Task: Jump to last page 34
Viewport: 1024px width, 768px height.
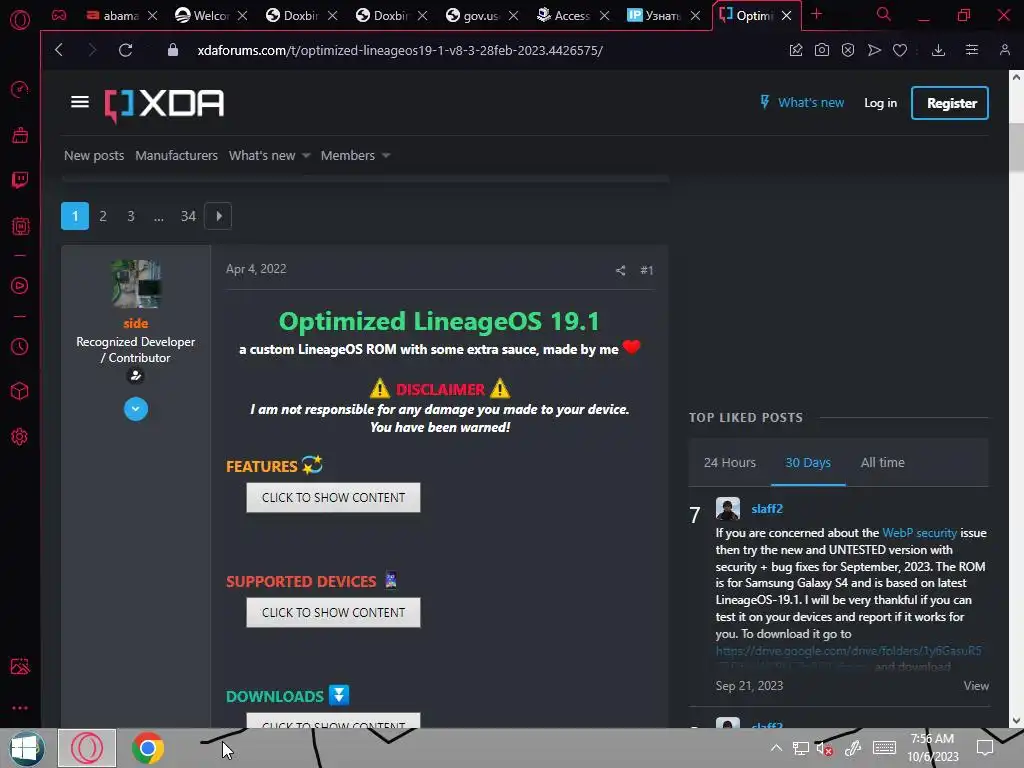Action: (x=188, y=216)
